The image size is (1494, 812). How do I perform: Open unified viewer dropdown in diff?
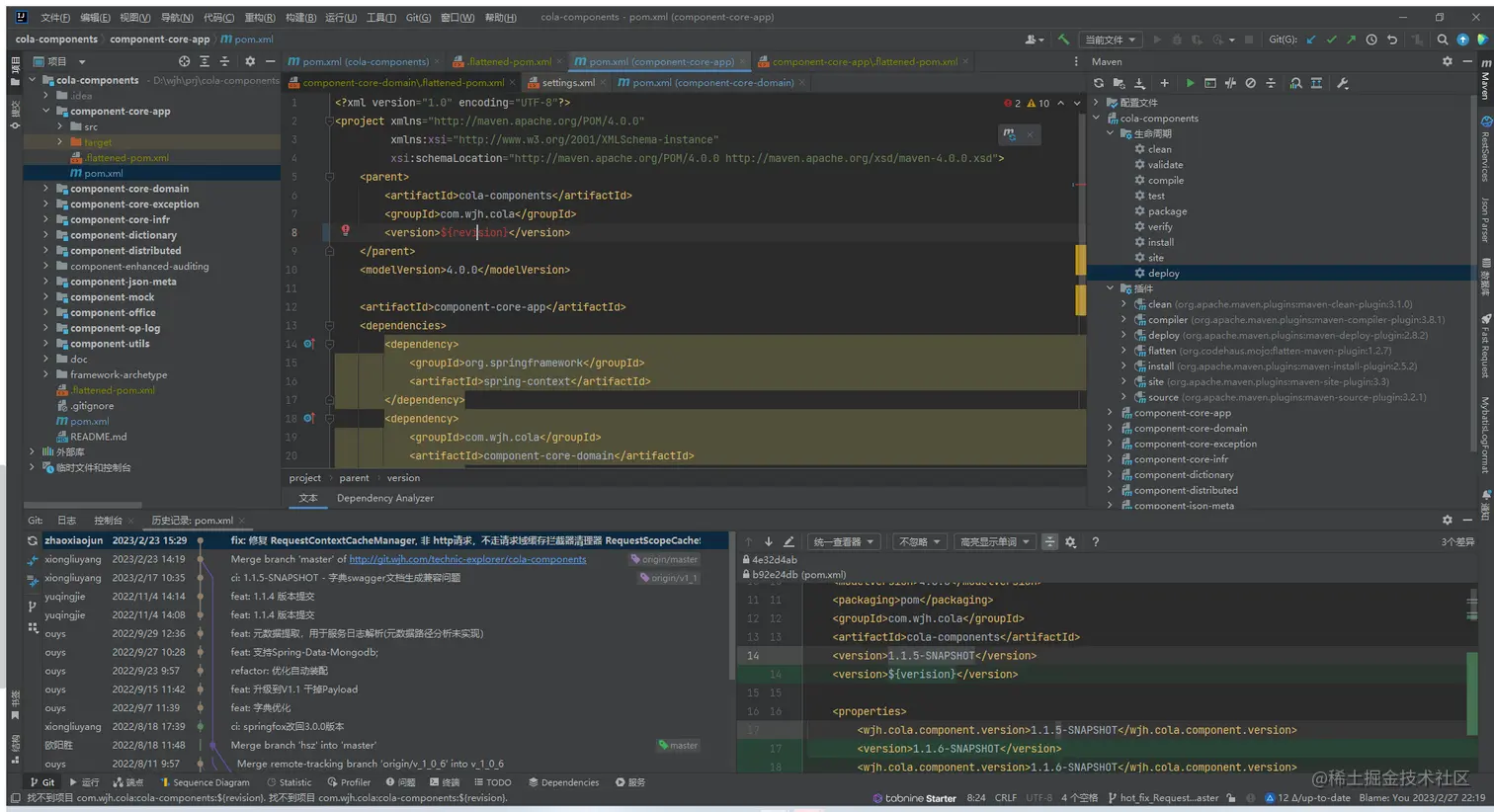[x=843, y=541]
